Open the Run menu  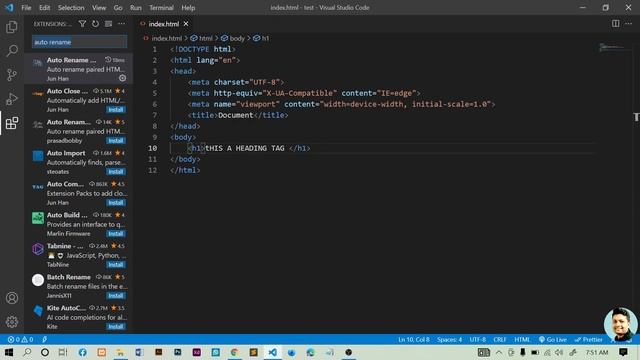(136, 8)
